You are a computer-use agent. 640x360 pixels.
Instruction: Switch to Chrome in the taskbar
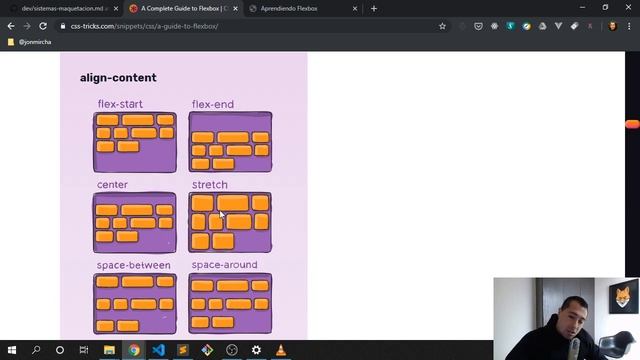pos(134,350)
